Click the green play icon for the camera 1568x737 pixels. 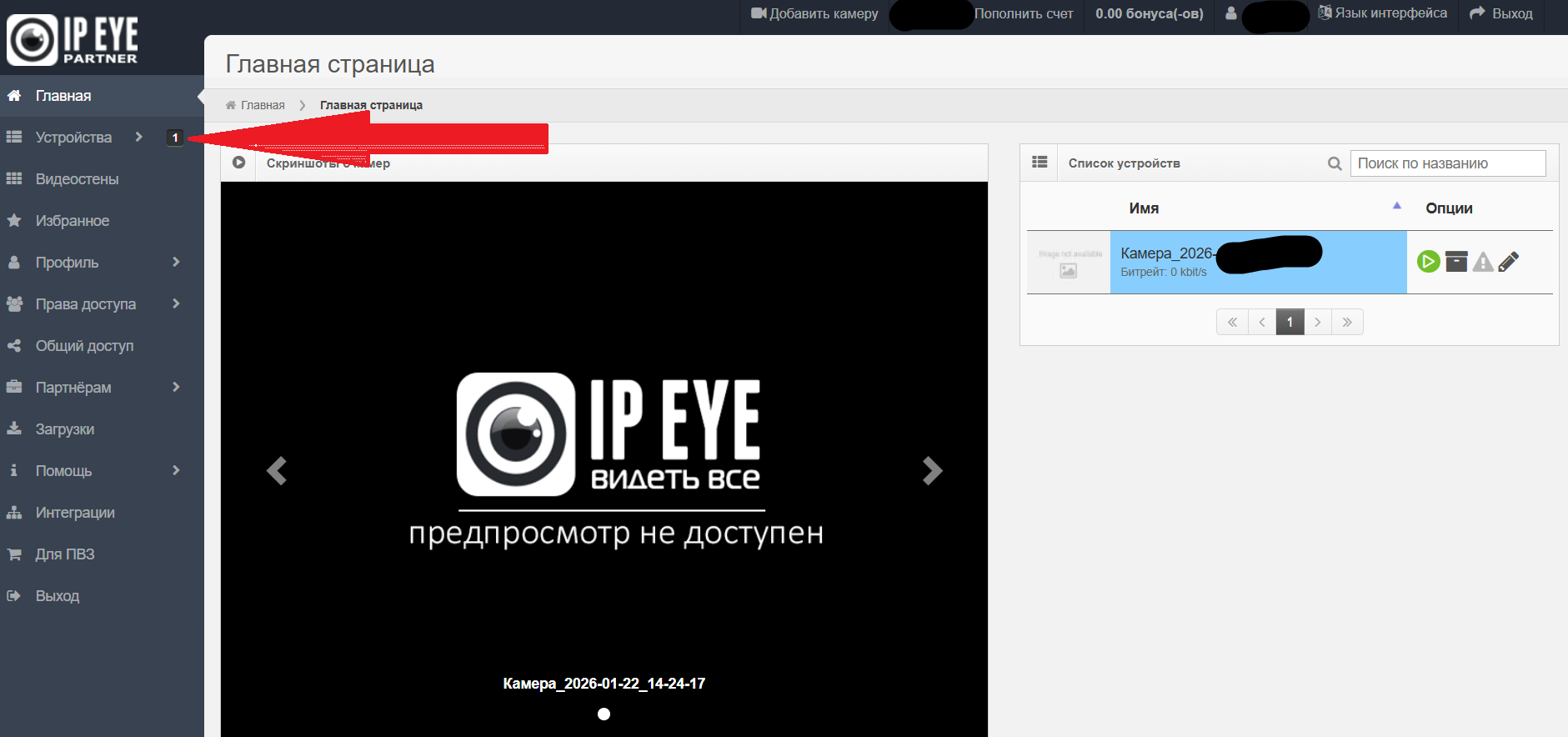point(1428,262)
